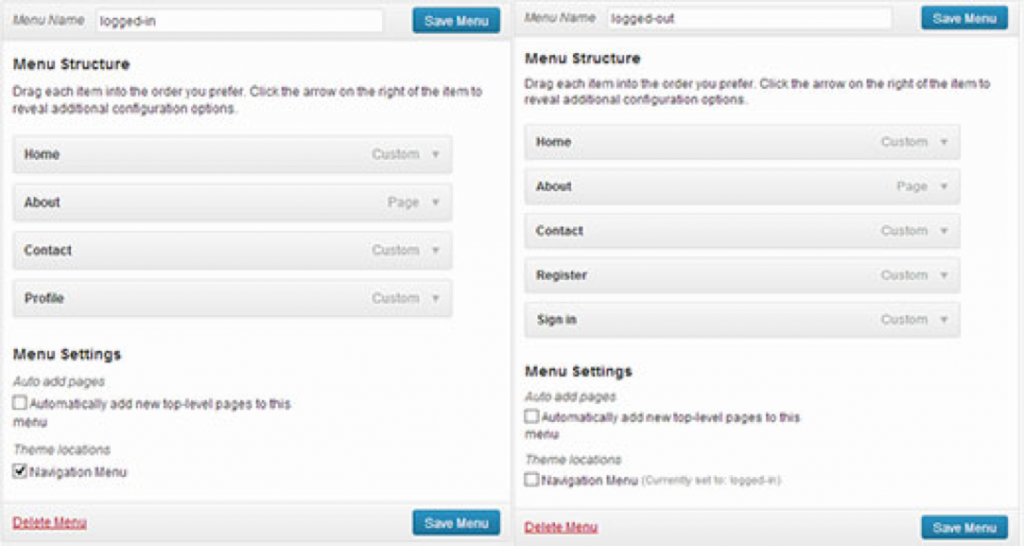The height and width of the screenshot is (546, 1024).
Task: Focus the logged-out Menu Name field
Action: coord(749,18)
